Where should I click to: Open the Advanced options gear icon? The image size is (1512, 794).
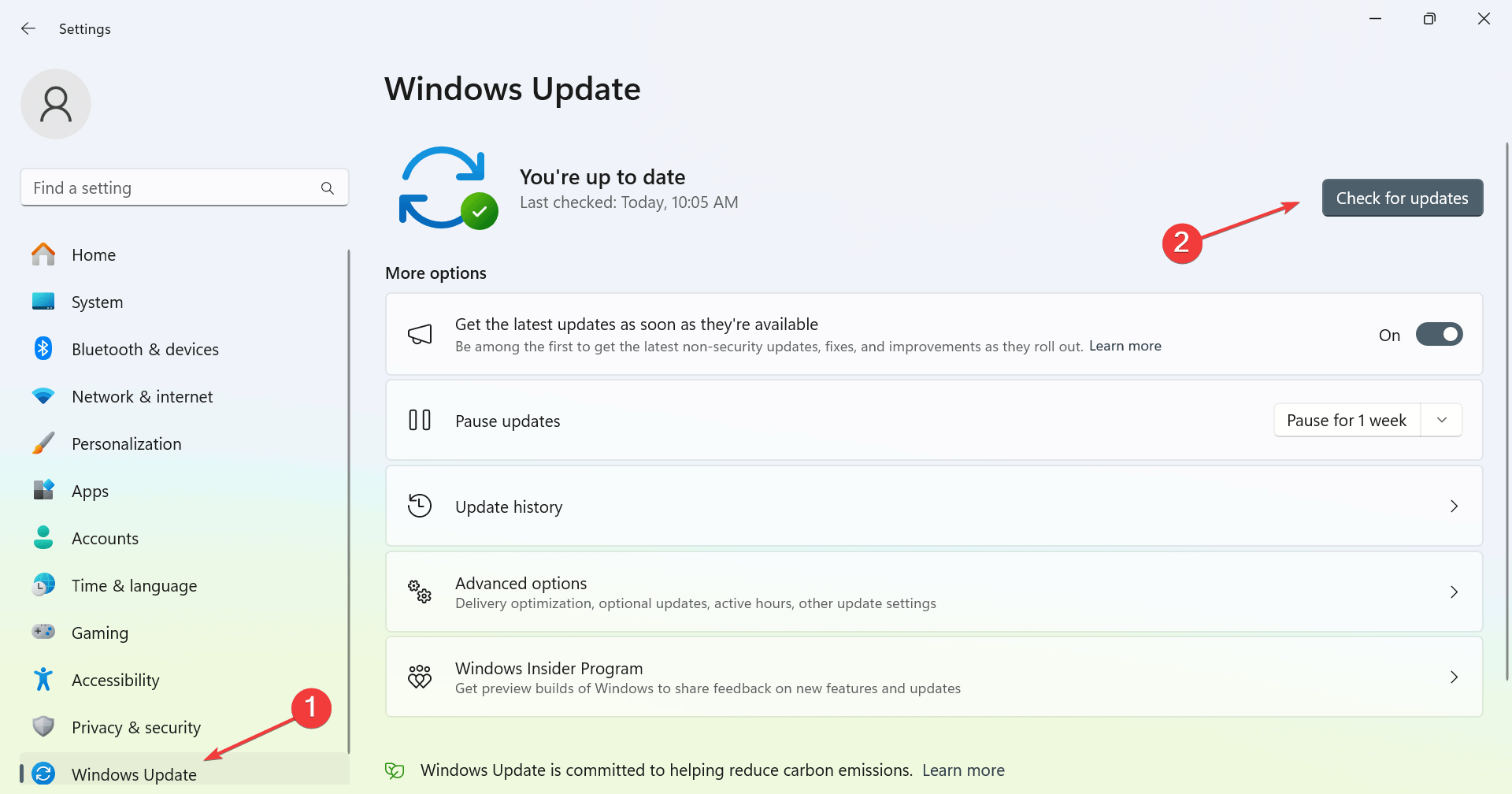420,592
